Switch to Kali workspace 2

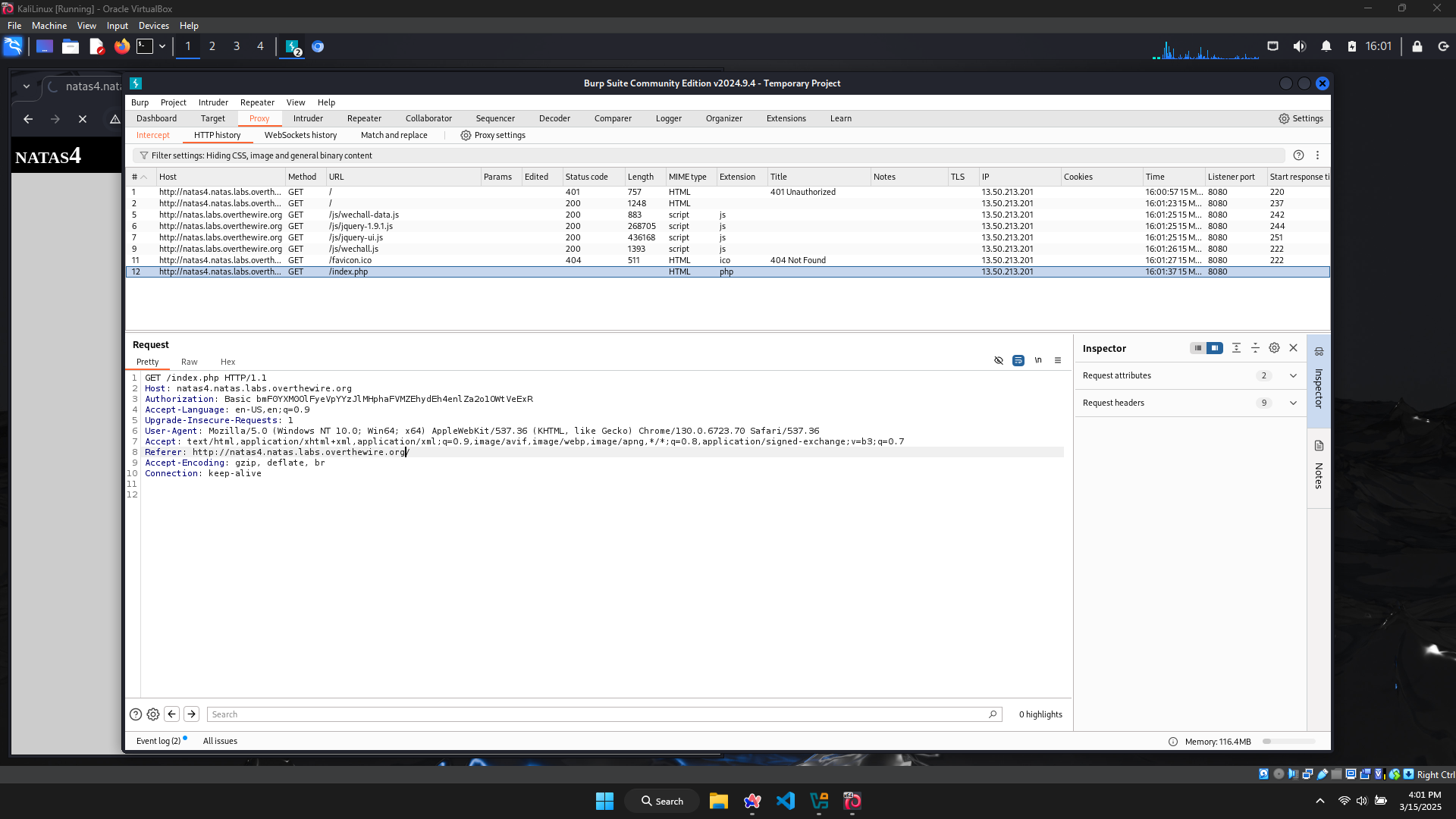(x=212, y=46)
